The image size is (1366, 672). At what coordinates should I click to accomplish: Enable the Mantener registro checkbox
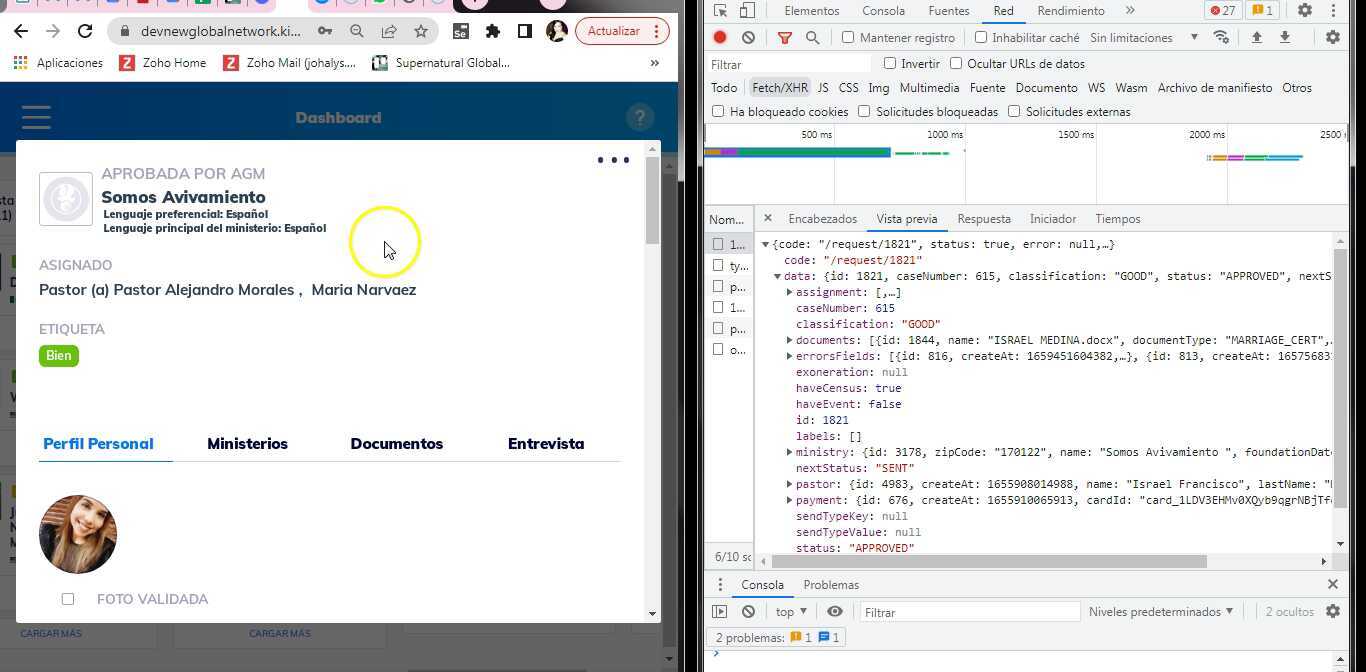[x=848, y=38]
